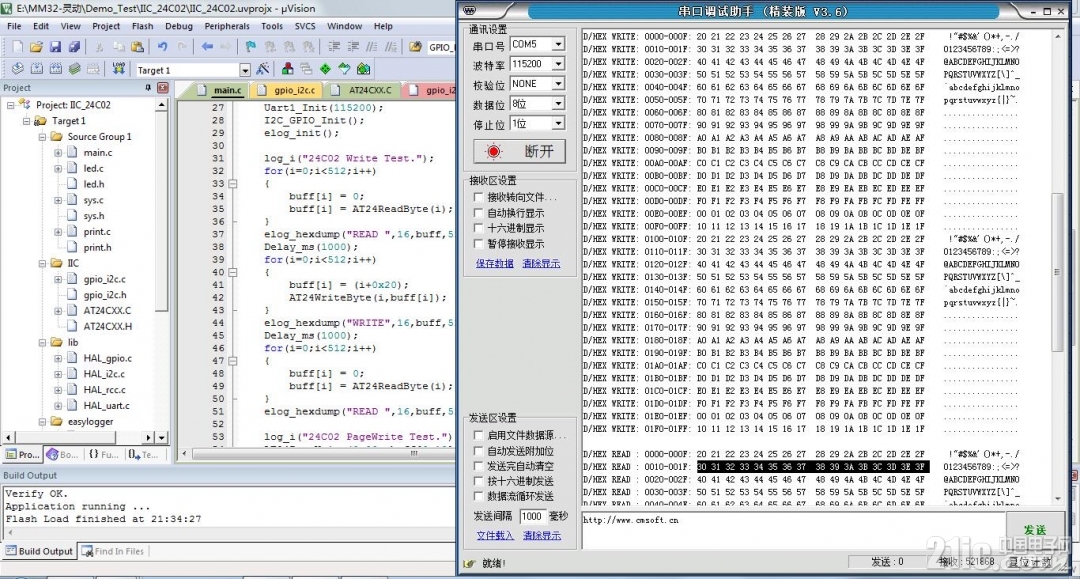Click the Rebuild all targets icon
Image resolution: width=1080 pixels, height=579 pixels.
(56, 69)
